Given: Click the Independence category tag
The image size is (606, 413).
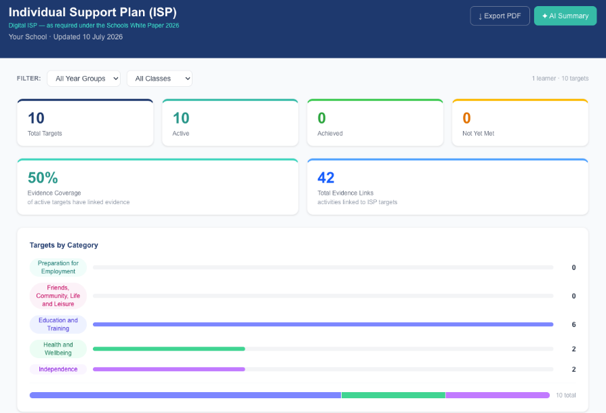Looking at the screenshot, I should [58, 369].
